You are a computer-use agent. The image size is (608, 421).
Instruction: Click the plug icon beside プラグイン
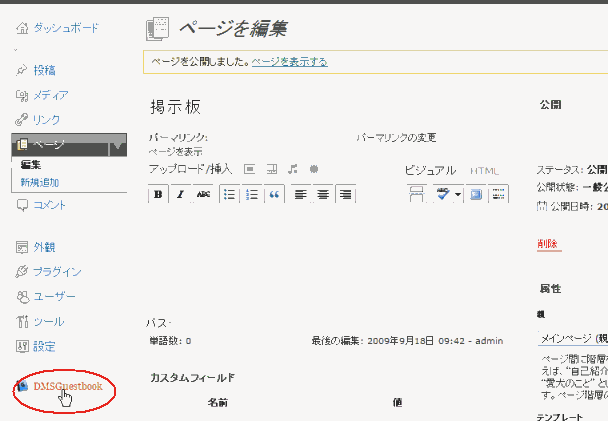pyautogui.click(x=22, y=272)
